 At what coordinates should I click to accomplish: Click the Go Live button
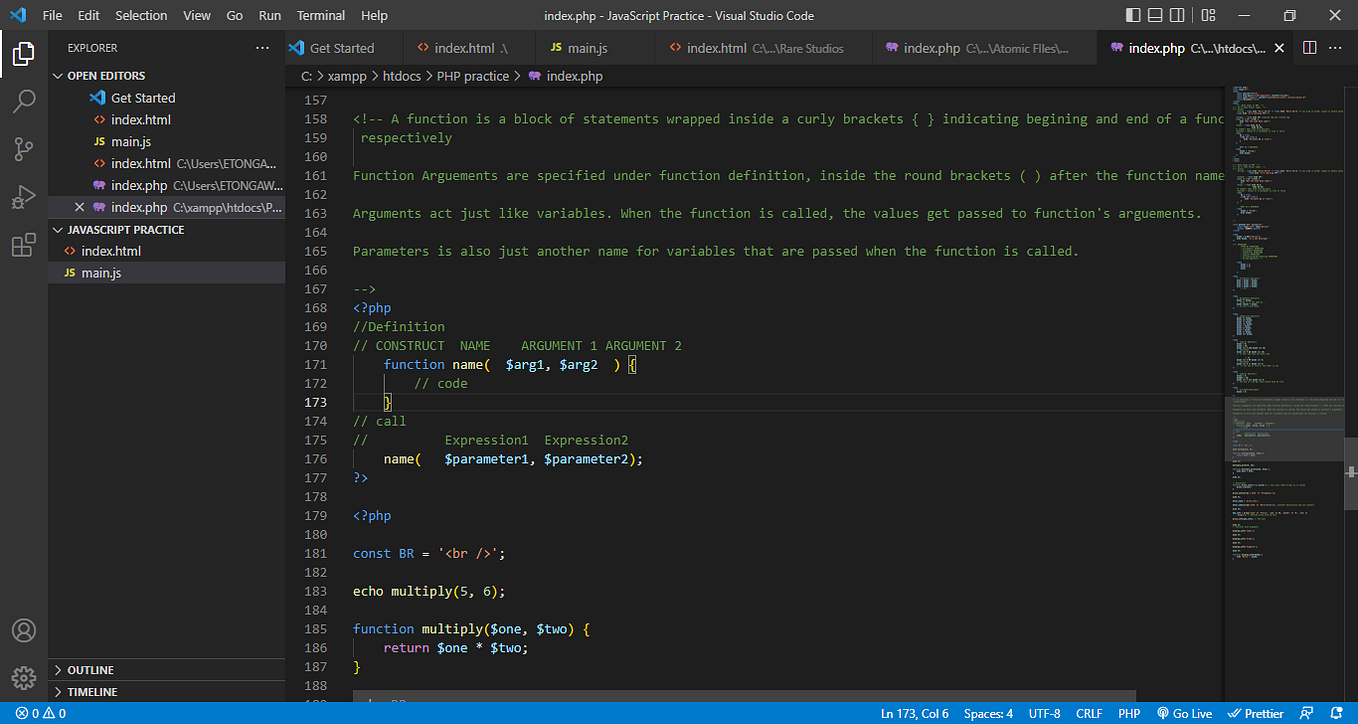[1184, 713]
